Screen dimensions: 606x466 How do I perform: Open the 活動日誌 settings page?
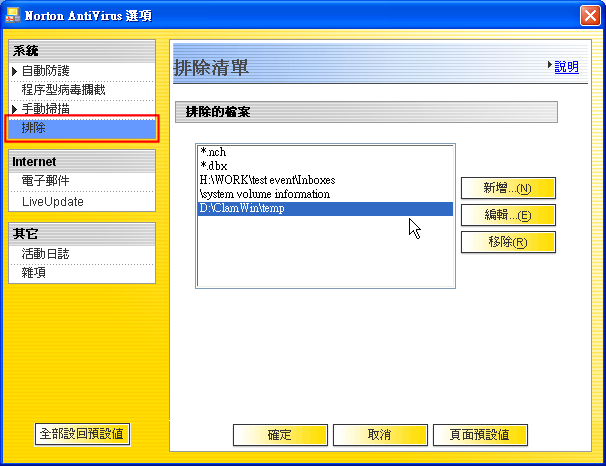coord(46,254)
